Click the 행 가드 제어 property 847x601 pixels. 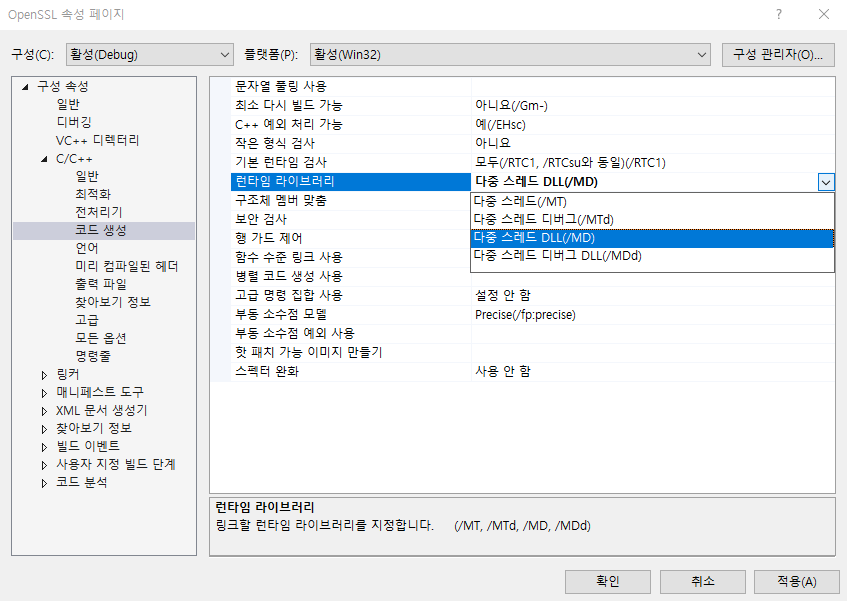click(x=351, y=239)
